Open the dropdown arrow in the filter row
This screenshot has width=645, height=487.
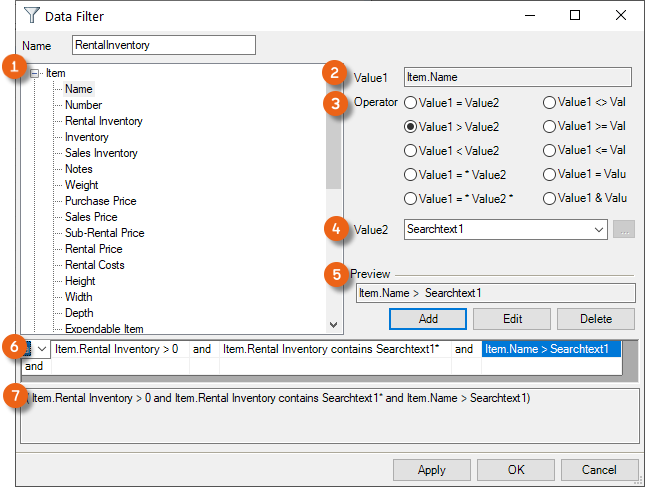[43, 349]
